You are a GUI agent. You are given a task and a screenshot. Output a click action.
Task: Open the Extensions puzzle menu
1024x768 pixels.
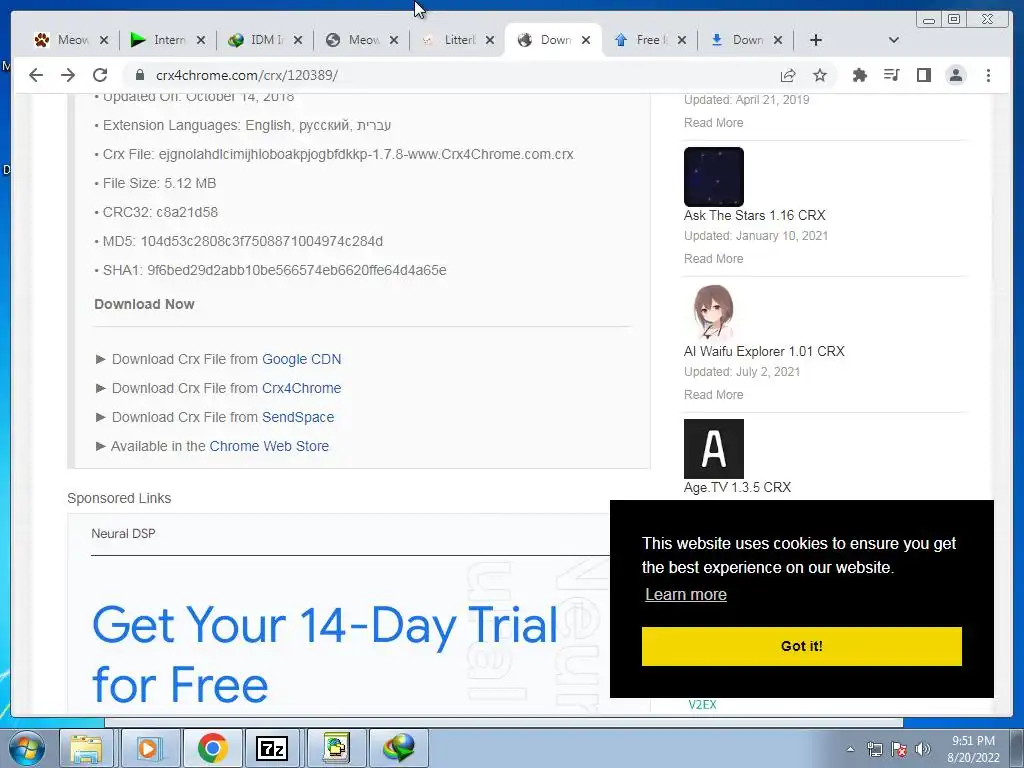(860, 75)
